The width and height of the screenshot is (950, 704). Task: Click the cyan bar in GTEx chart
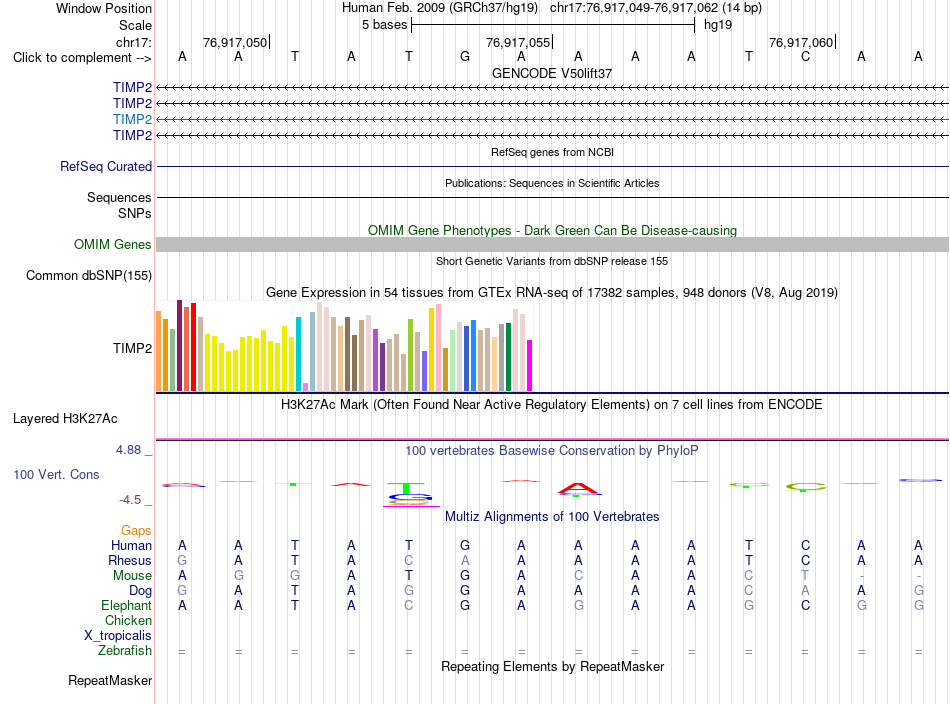click(x=298, y=354)
